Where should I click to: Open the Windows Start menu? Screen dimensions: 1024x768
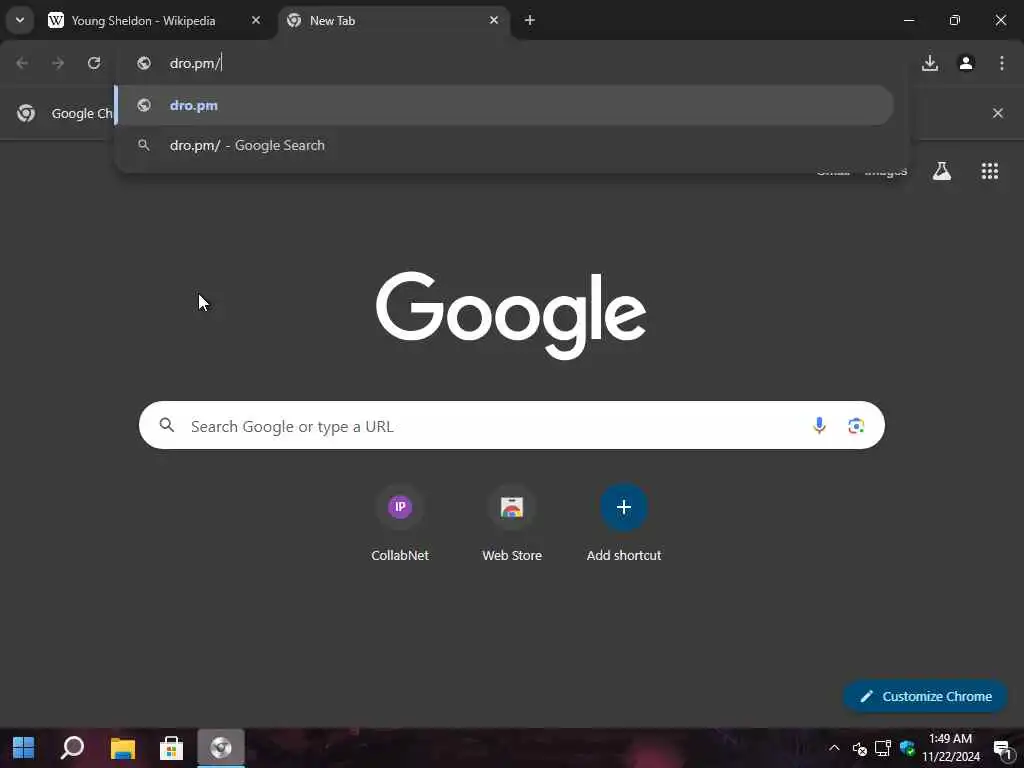tap(24, 748)
